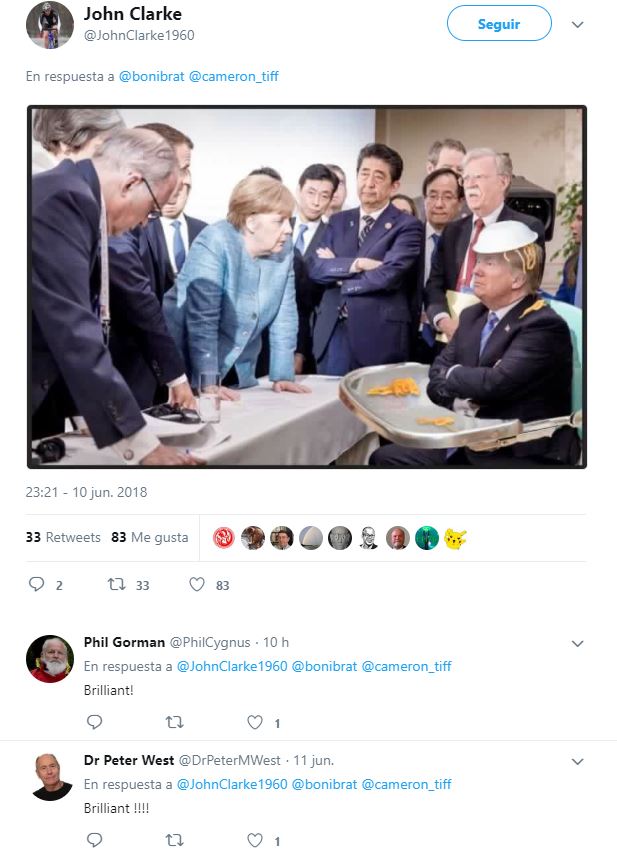Image resolution: width=617 pixels, height=852 pixels.
Task: Expand Phil Gorman tweet options chevron
Action: [x=577, y=643]
